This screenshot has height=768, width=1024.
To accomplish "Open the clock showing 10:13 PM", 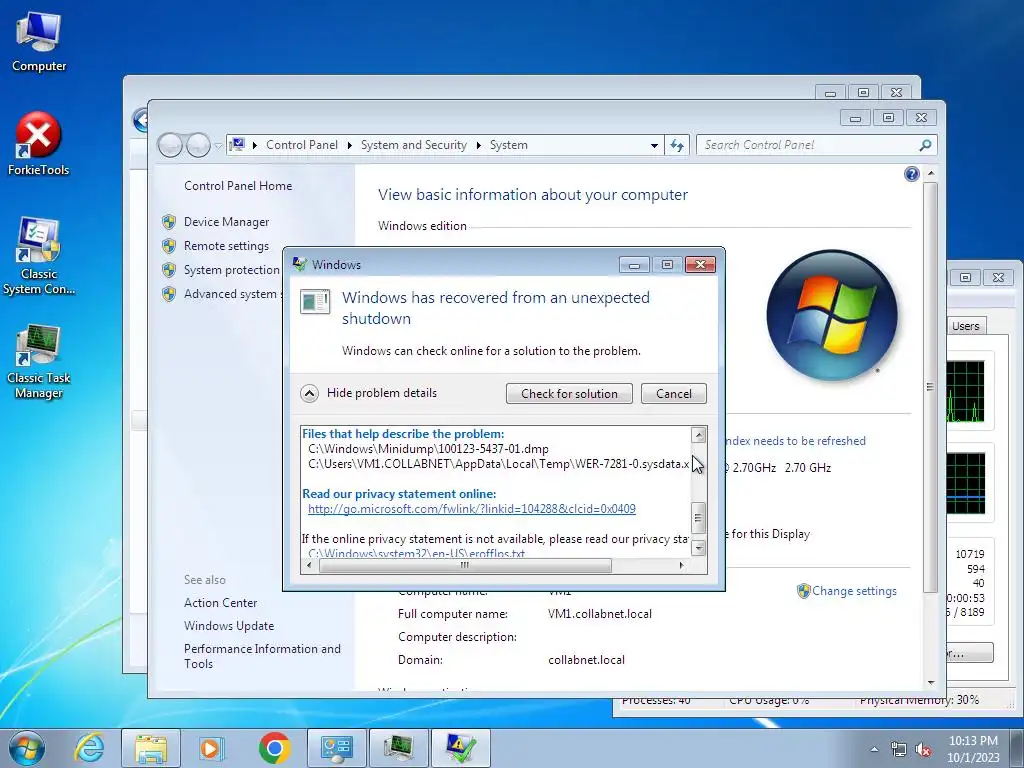I will coord(973,748).
